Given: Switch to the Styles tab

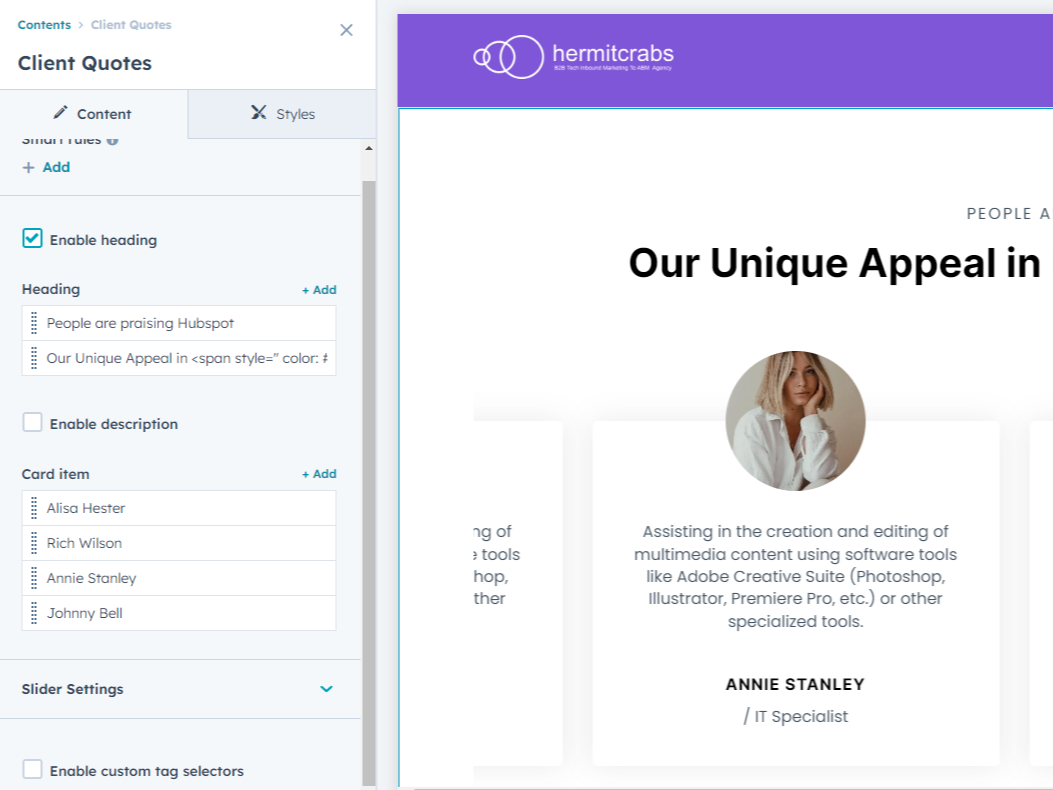Looking at the screenshot, I should click(x=283, y=114).
